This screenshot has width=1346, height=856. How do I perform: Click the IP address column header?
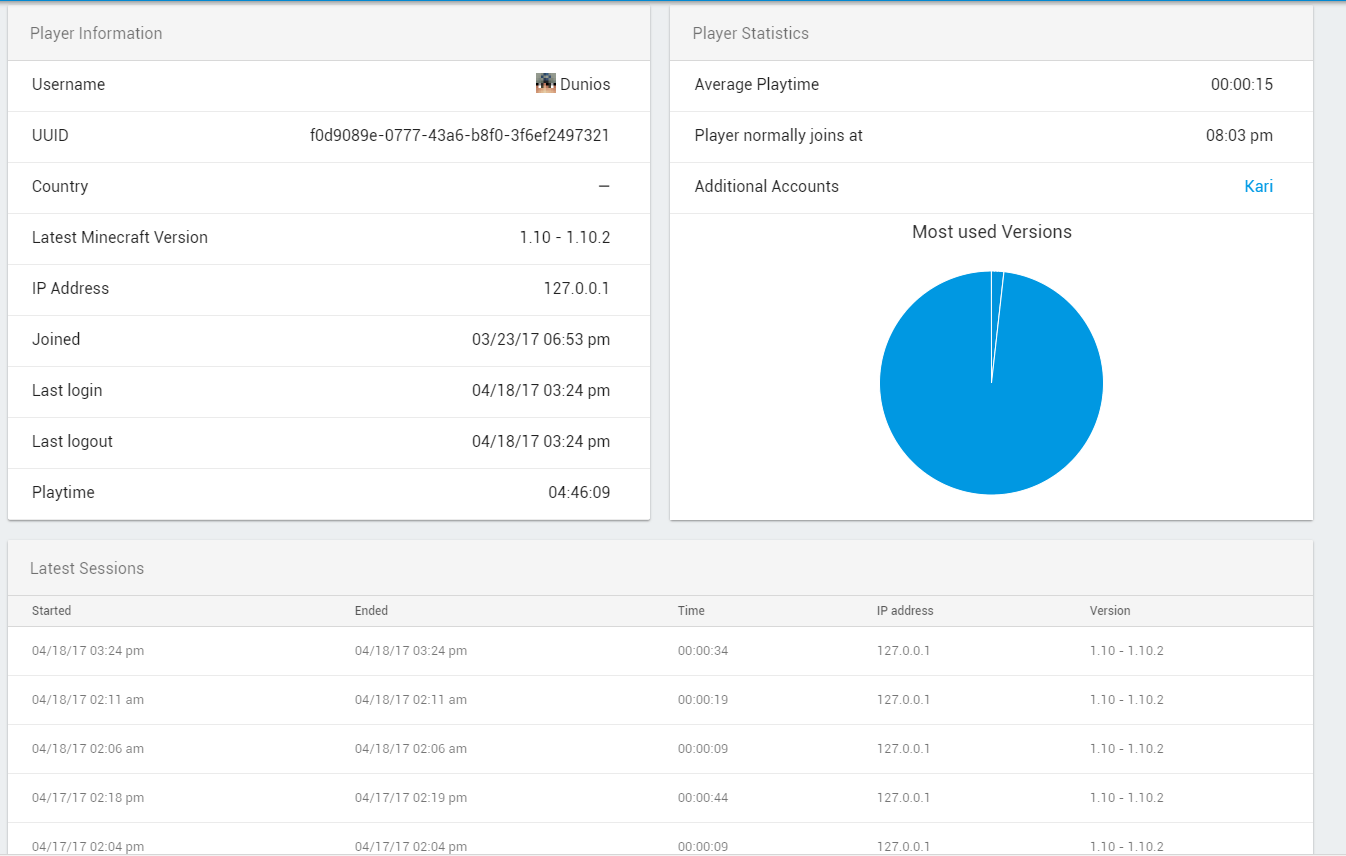click(x=904, y=610)
